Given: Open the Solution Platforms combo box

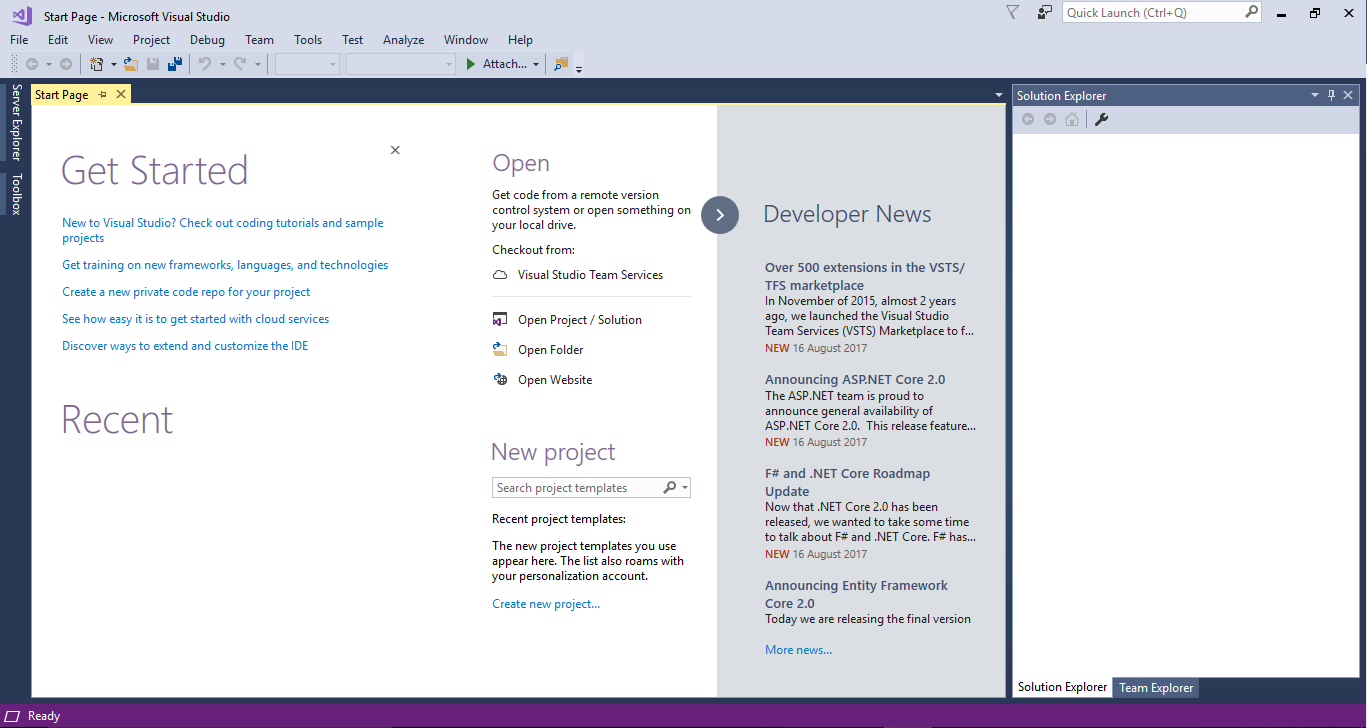Looking at the screenshot, I should click(x=401, y=64).
